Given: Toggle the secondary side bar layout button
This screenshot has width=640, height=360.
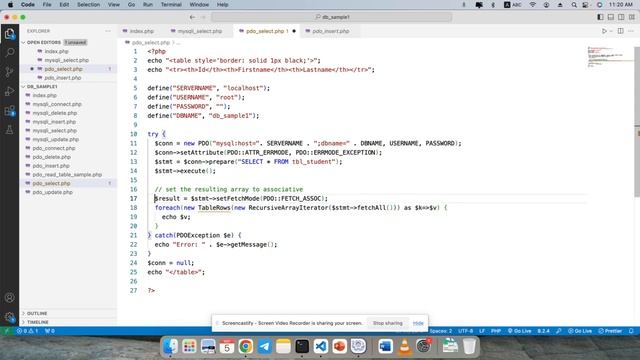Looking at the screenshot, I should 621,17.
